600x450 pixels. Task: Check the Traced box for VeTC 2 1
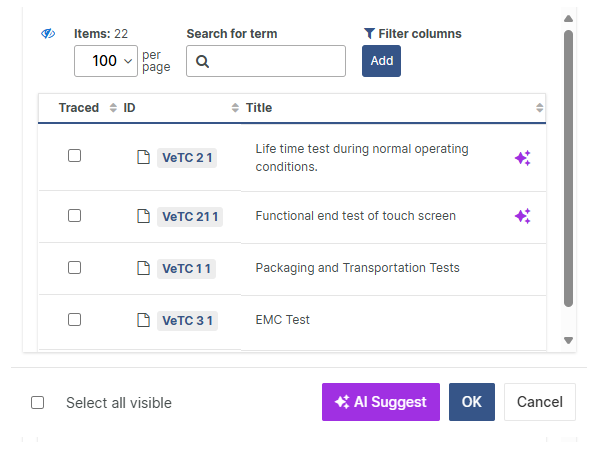[74, 156]
